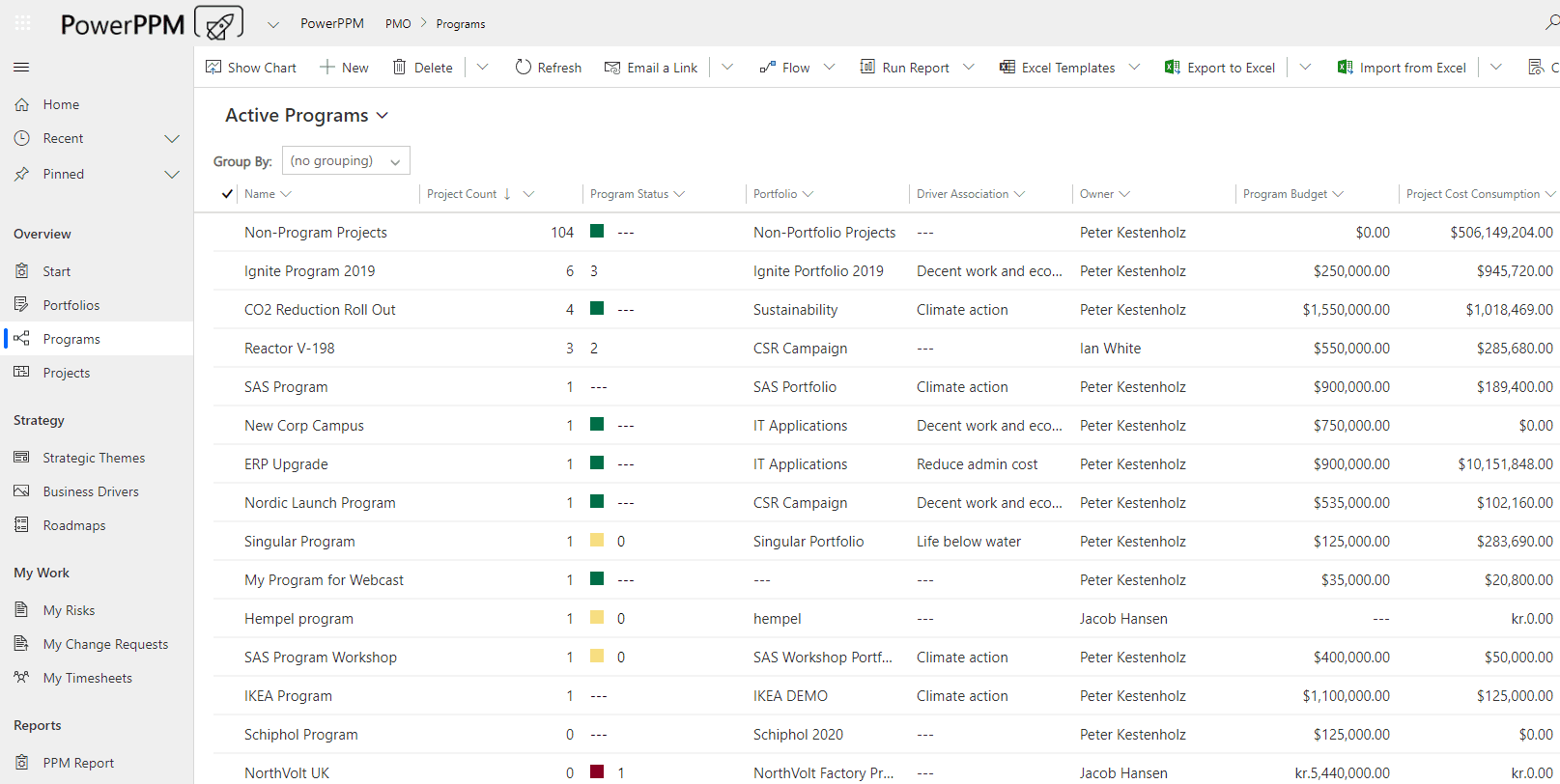Click the PMO breadcrumb link
This screenshot has width=1560, height=784.
(x=398, y=24)
